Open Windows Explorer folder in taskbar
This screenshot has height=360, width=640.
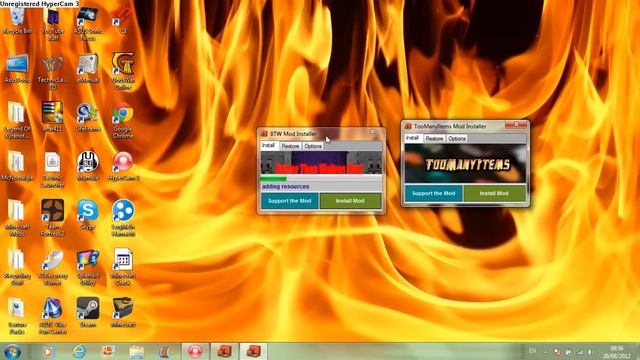coord(137,351)
